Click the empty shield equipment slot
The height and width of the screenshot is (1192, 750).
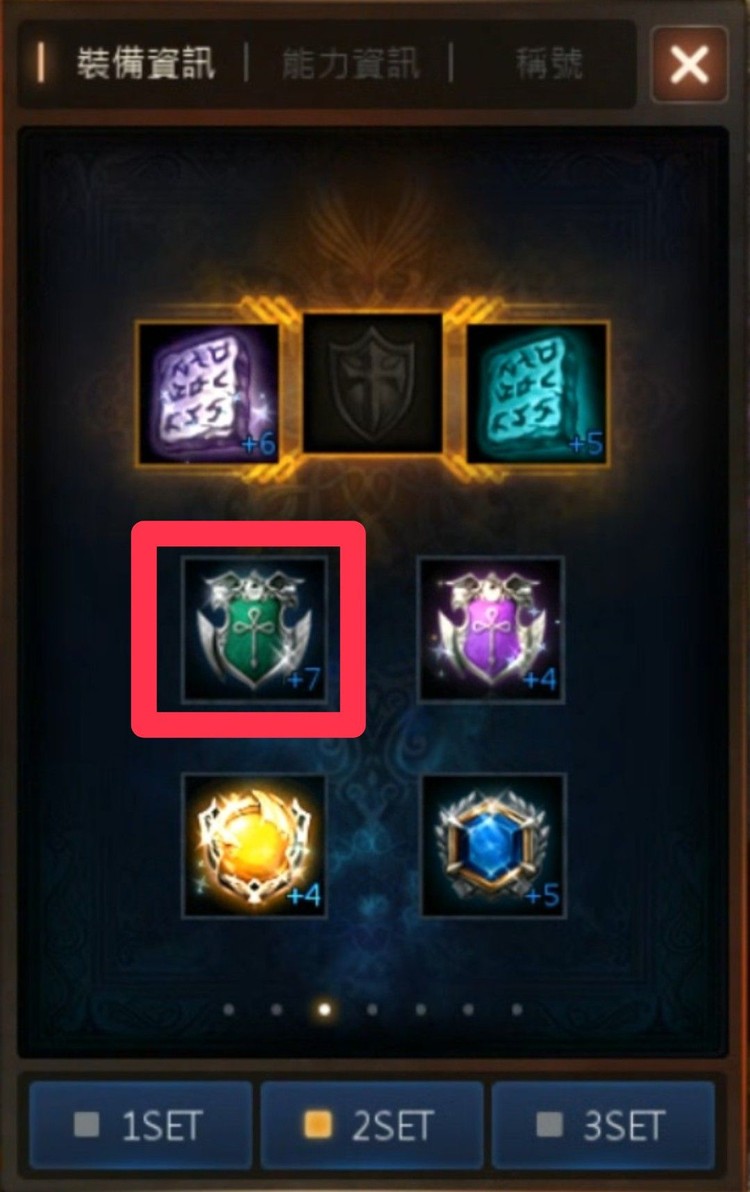click(x=372, y=384)
